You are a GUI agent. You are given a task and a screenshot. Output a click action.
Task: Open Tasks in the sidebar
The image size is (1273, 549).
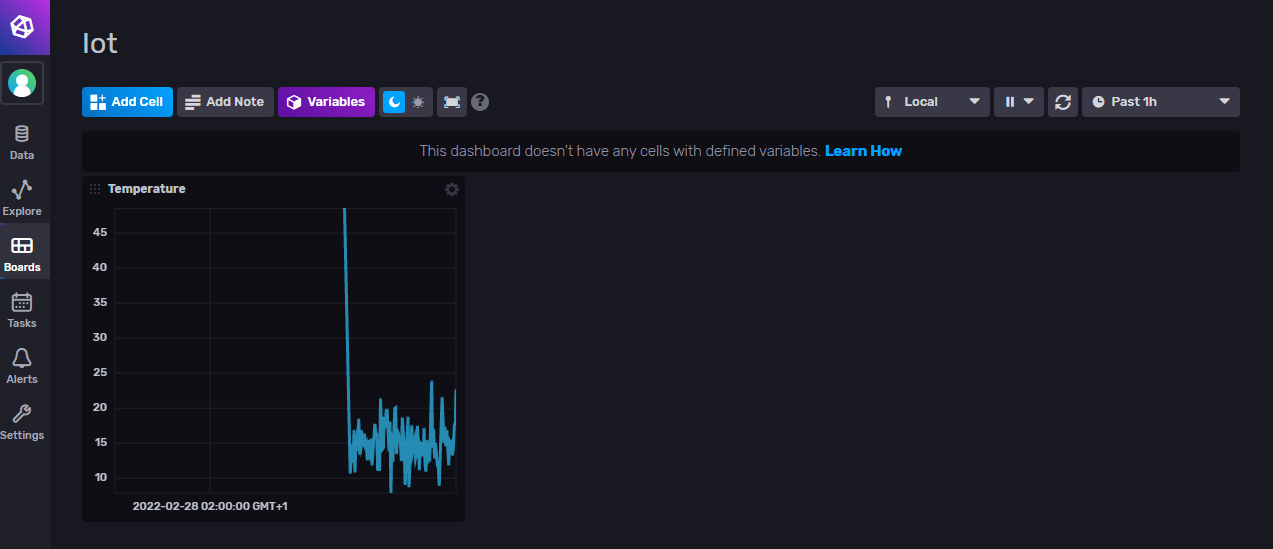(22, 310)
